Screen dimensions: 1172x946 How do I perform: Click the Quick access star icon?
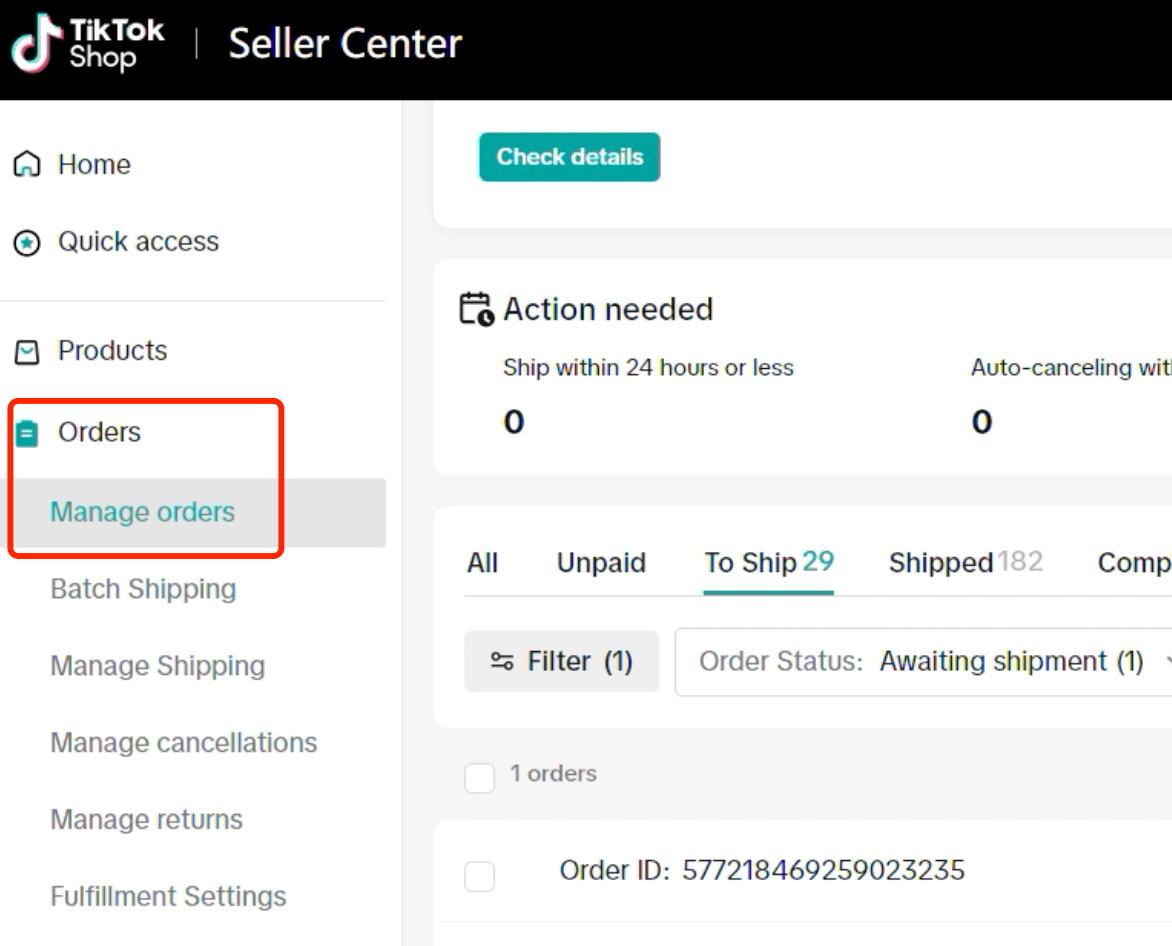tap(27, 242)
